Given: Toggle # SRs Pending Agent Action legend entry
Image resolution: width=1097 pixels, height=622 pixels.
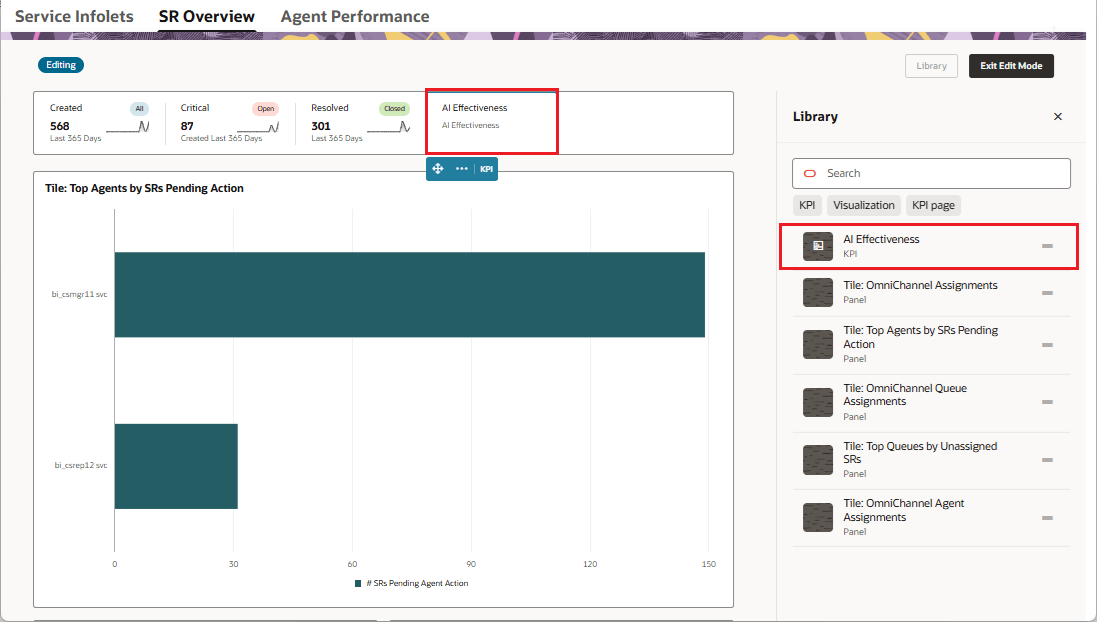Looking at the screenshot, I should tap(412, 583).
